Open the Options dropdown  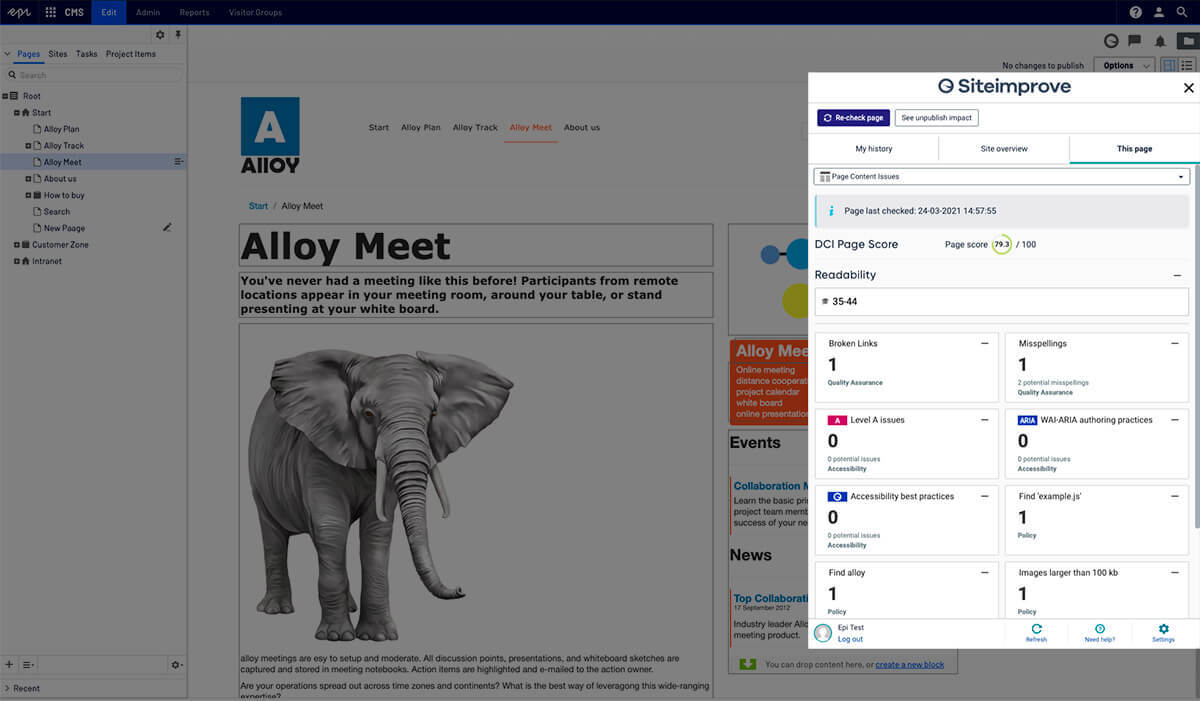click(x=1125, y=65)
